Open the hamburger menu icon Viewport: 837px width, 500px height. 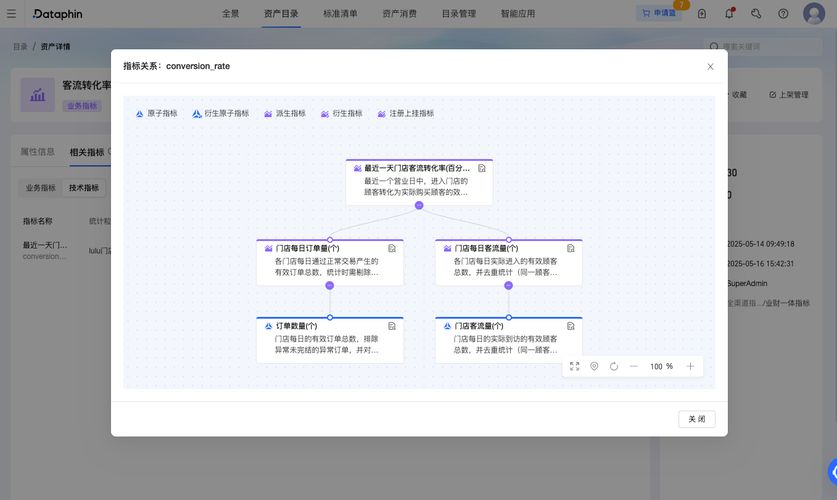pyautogui.click(x=11, y=14)
